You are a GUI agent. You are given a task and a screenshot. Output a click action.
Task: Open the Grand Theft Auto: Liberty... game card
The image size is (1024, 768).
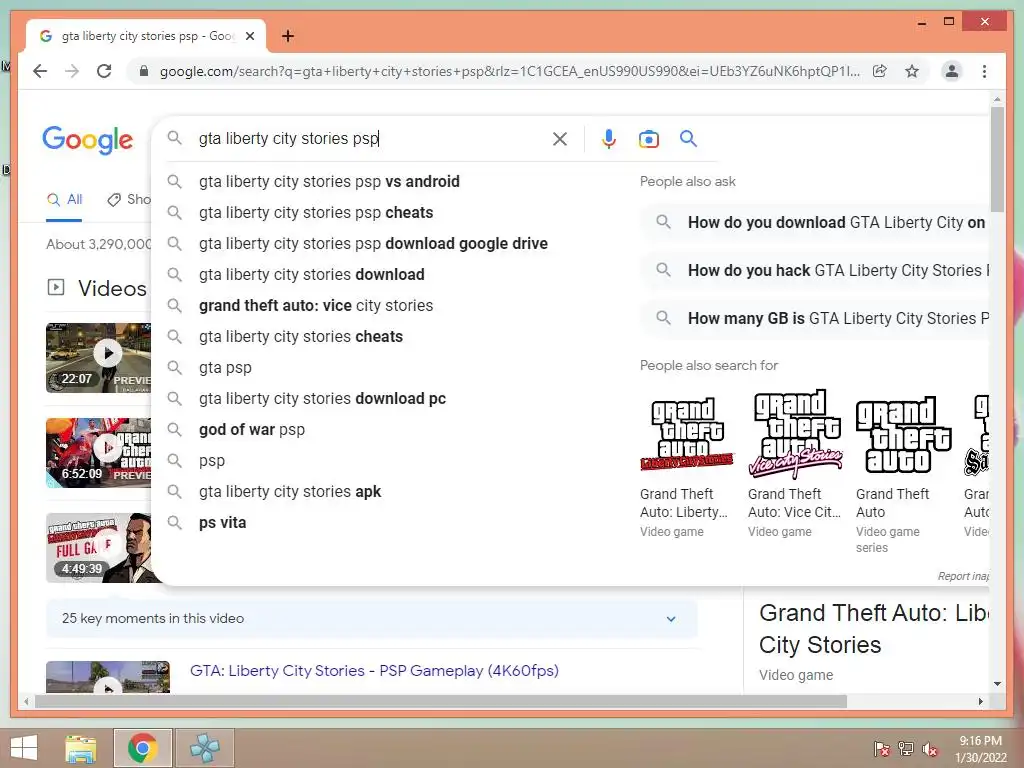click(x=687, y=465)
